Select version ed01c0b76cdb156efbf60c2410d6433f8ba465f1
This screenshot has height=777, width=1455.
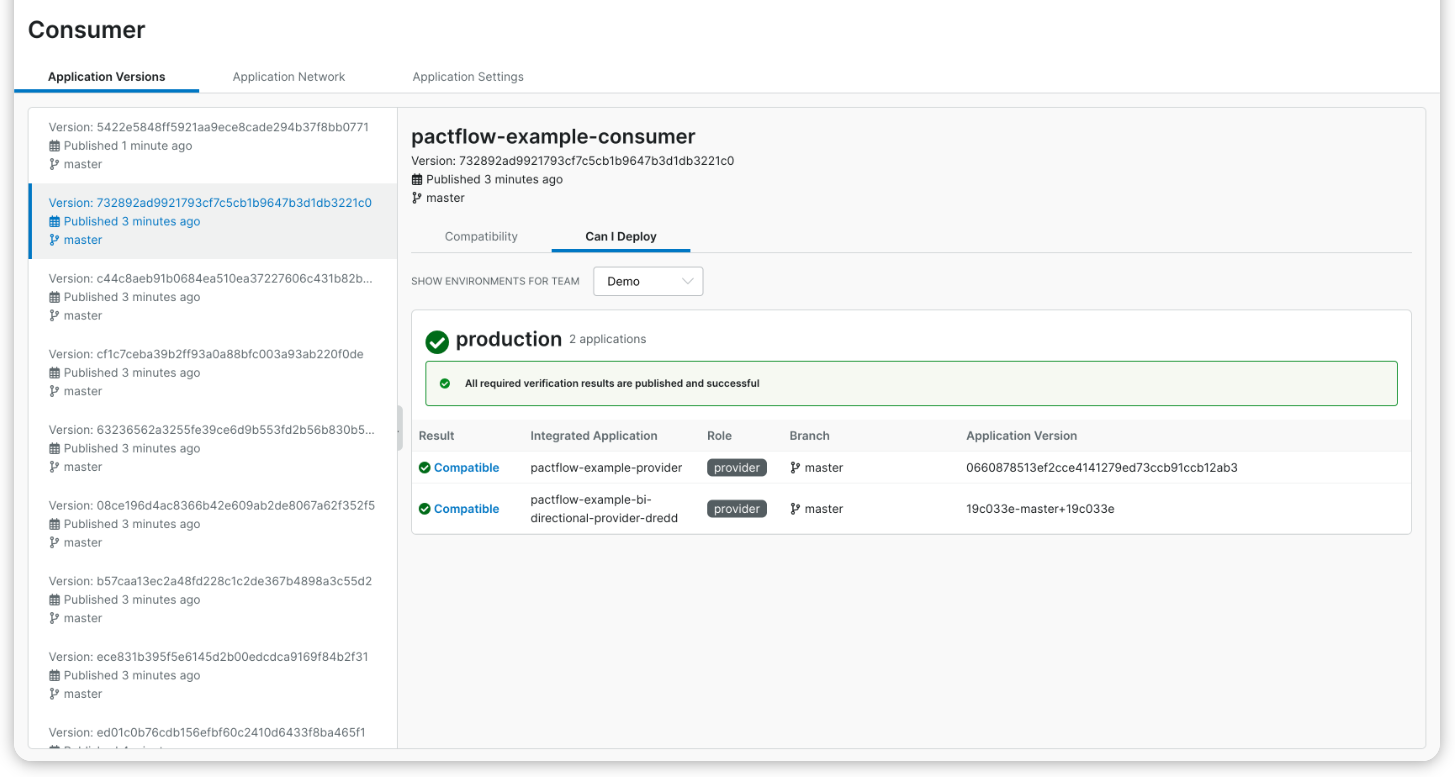pyautogui.click(x=213, y=732)
